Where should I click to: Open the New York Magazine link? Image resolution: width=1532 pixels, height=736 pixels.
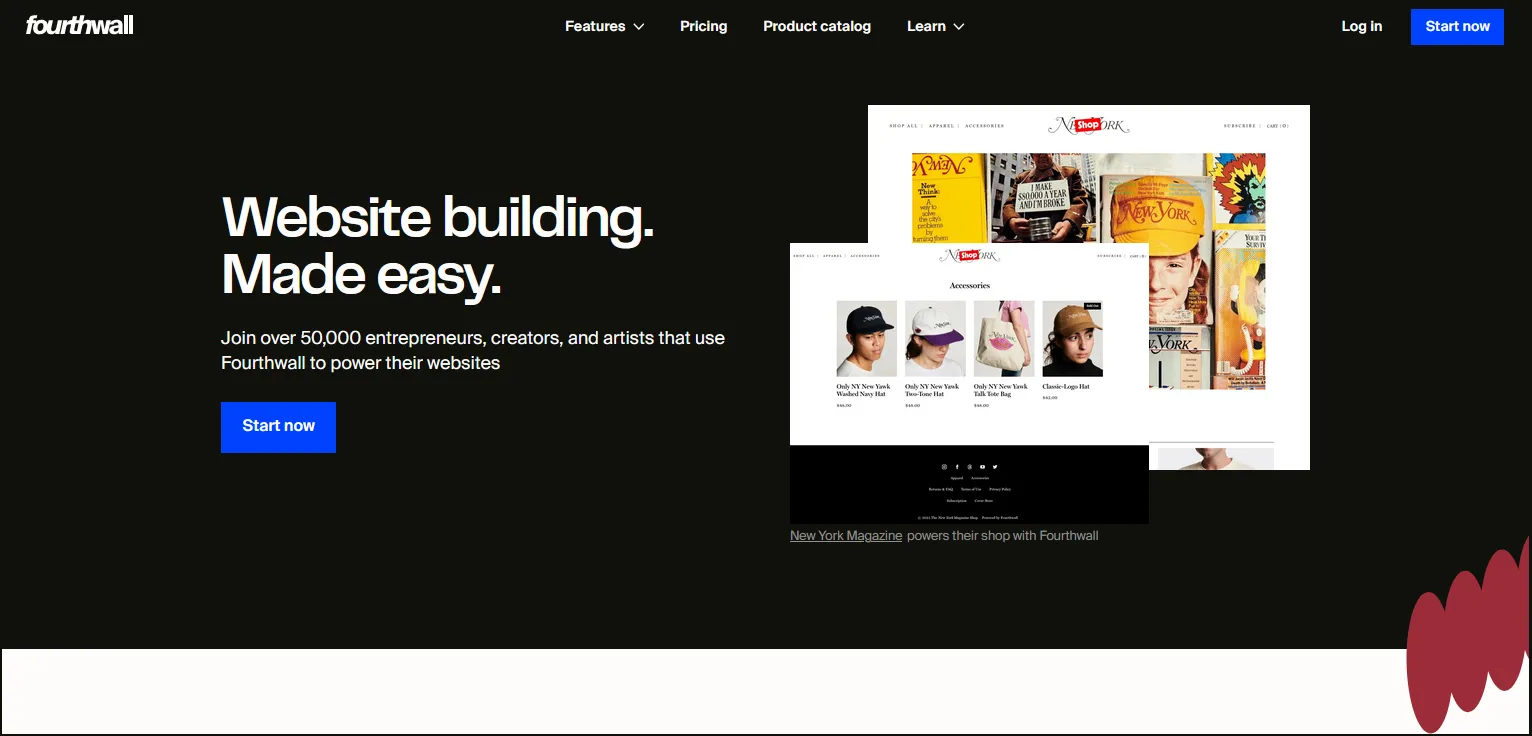pyautogui.click(x=845, y=535)
